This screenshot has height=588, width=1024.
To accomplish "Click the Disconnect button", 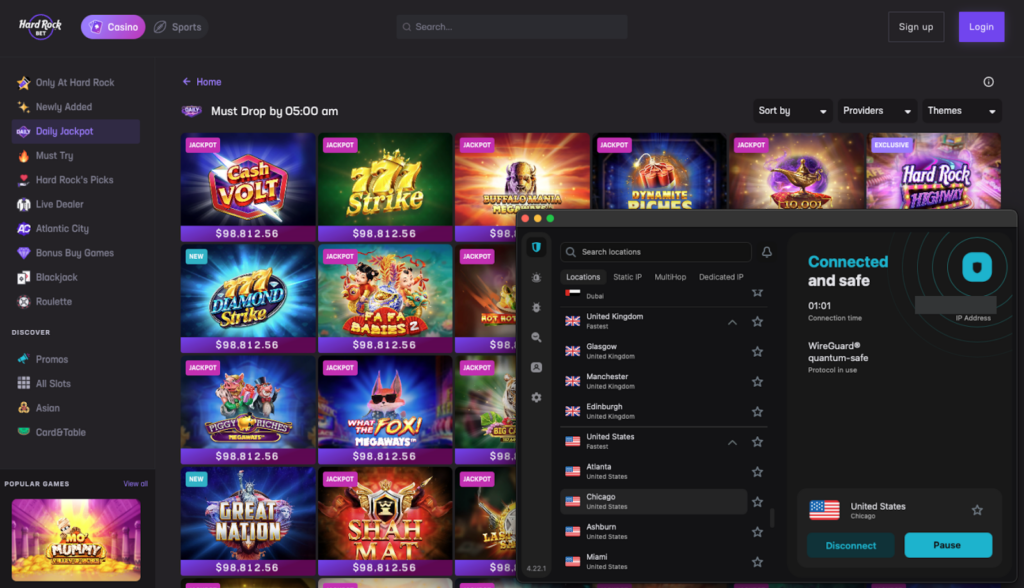I will (x=850, y=546).
